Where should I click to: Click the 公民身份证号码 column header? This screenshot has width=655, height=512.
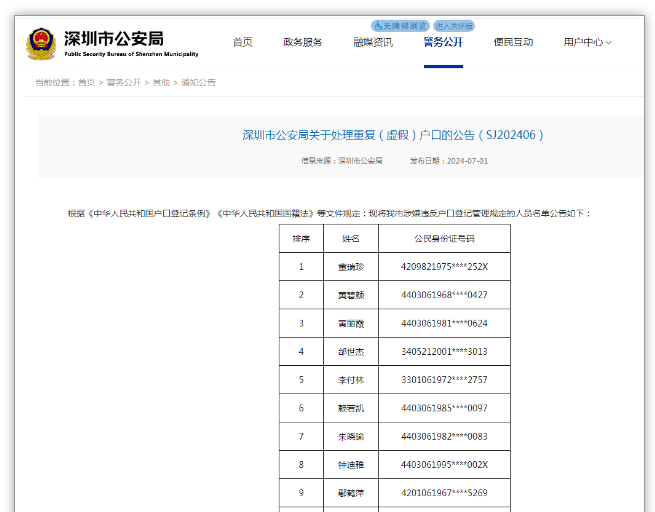[444, 238]
